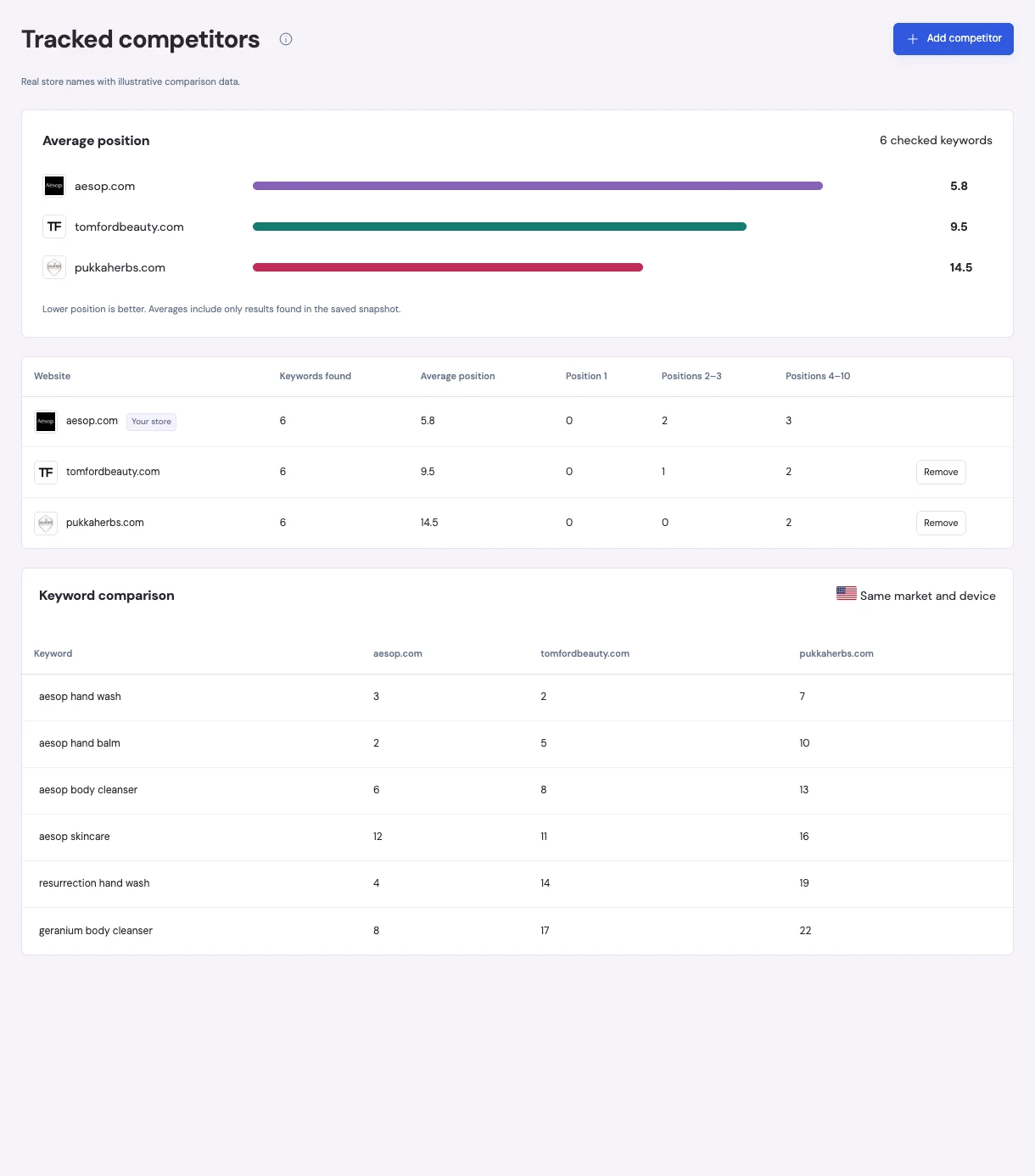Click tomfordbeauty.com header in Keyword comparison
Viewport: 1035px width, 1176px height.
585,653
